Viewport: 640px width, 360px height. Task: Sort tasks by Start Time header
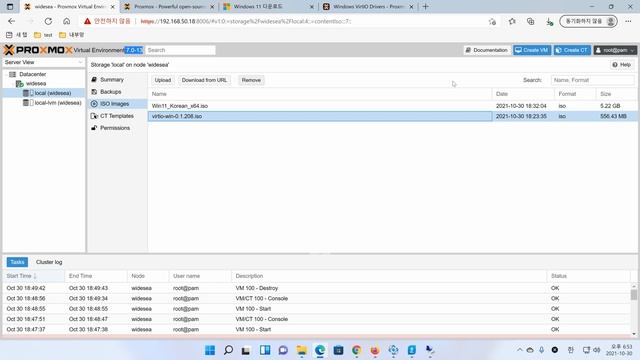click(x=33, y=276)
